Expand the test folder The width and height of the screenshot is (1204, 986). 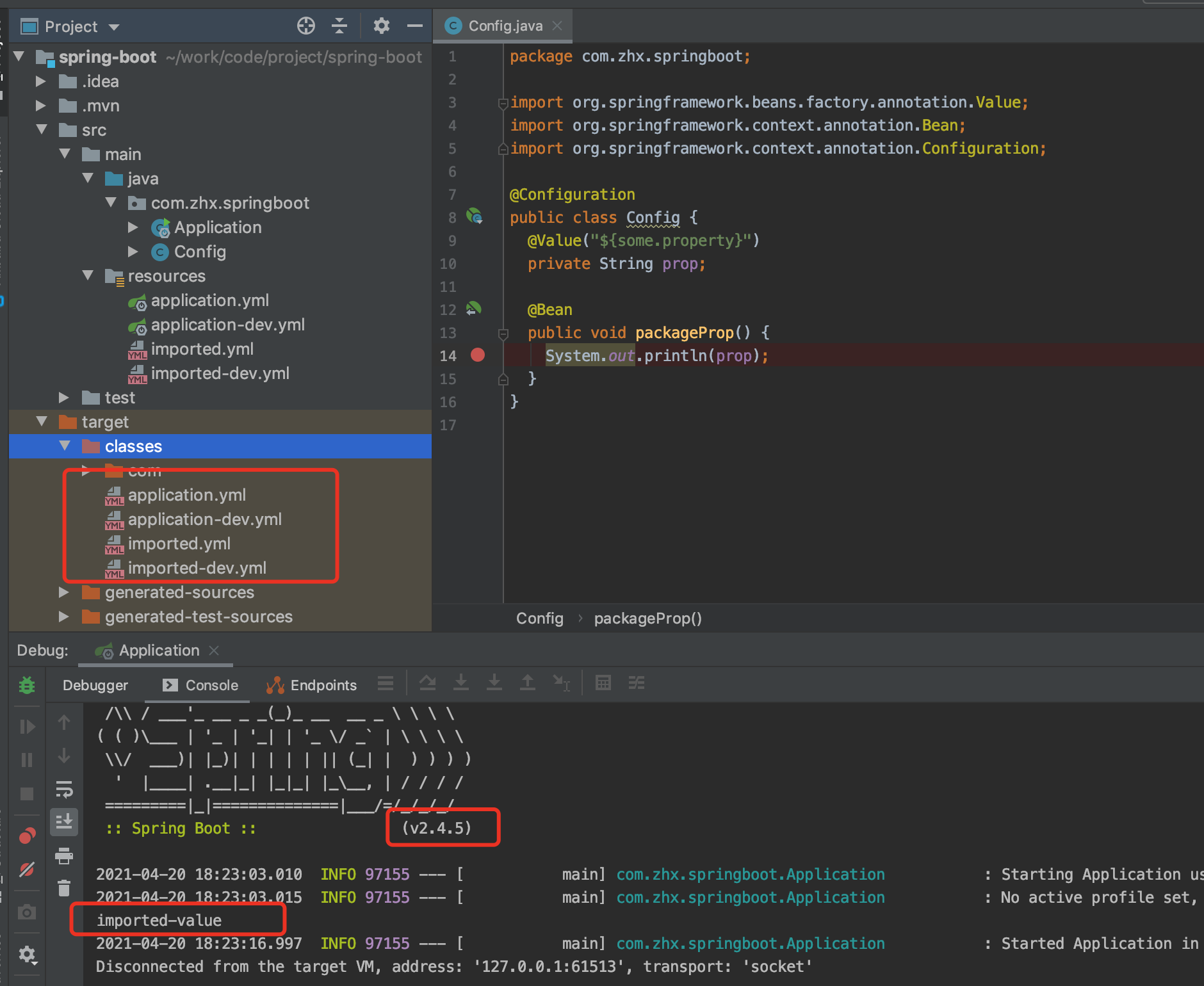click(64, 398)
